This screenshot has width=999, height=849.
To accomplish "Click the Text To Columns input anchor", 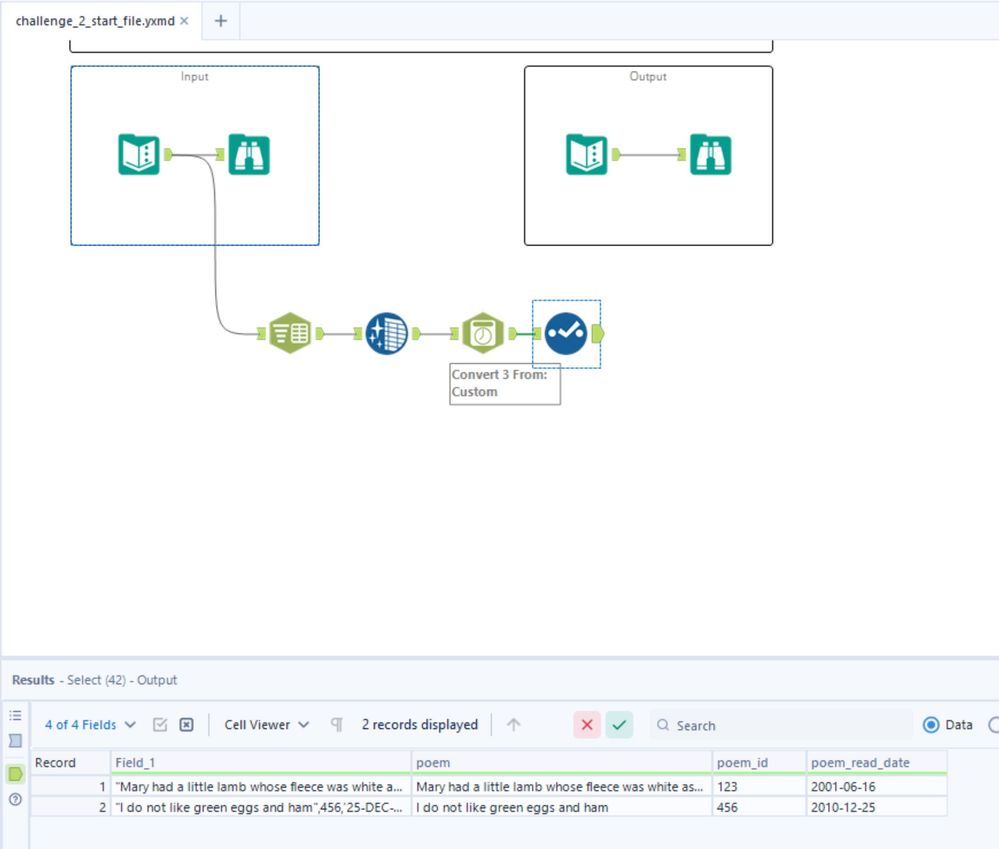I will tap(261, 333).
